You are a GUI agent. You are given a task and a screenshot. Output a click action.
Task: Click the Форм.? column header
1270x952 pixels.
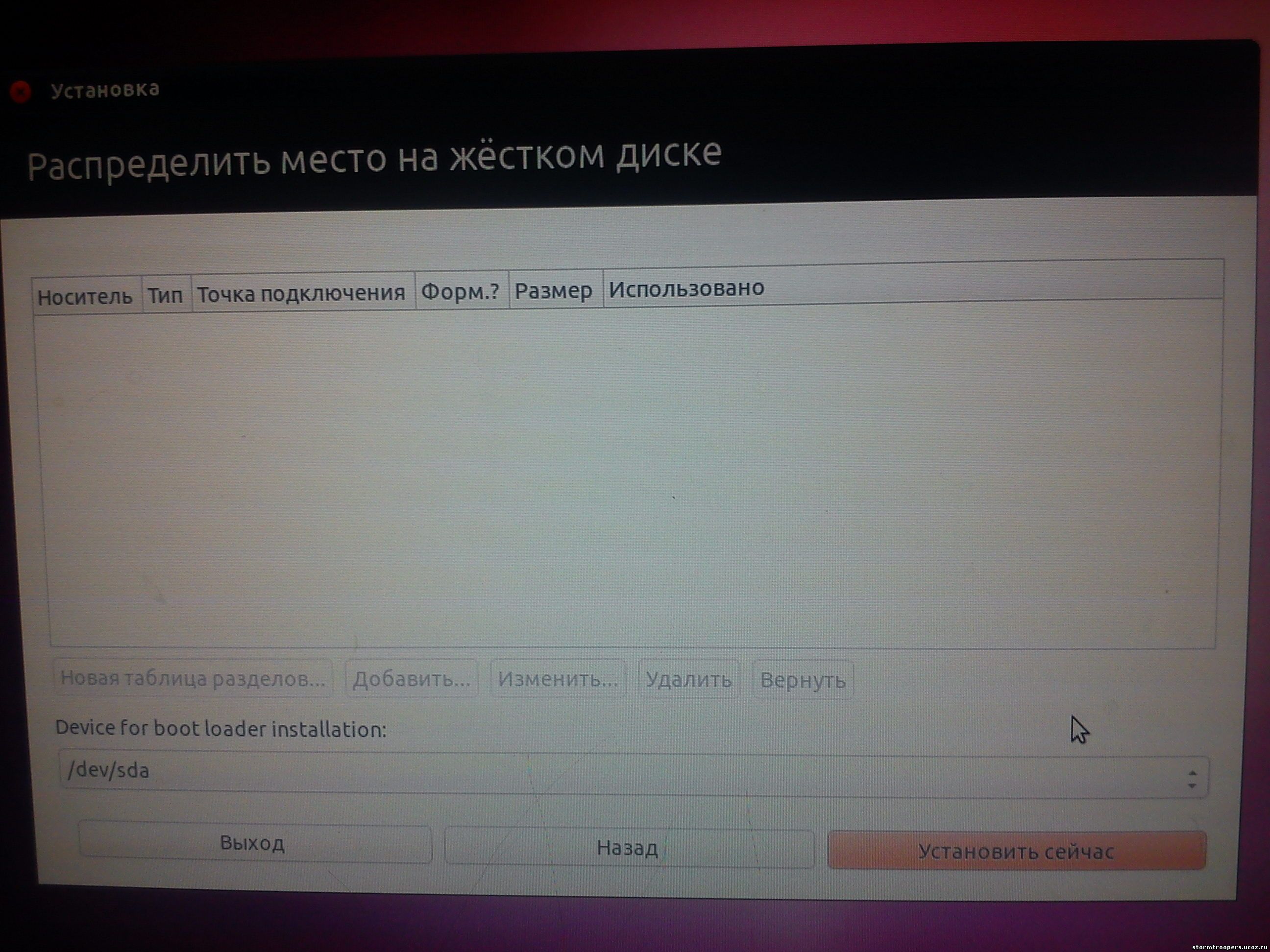462,290
